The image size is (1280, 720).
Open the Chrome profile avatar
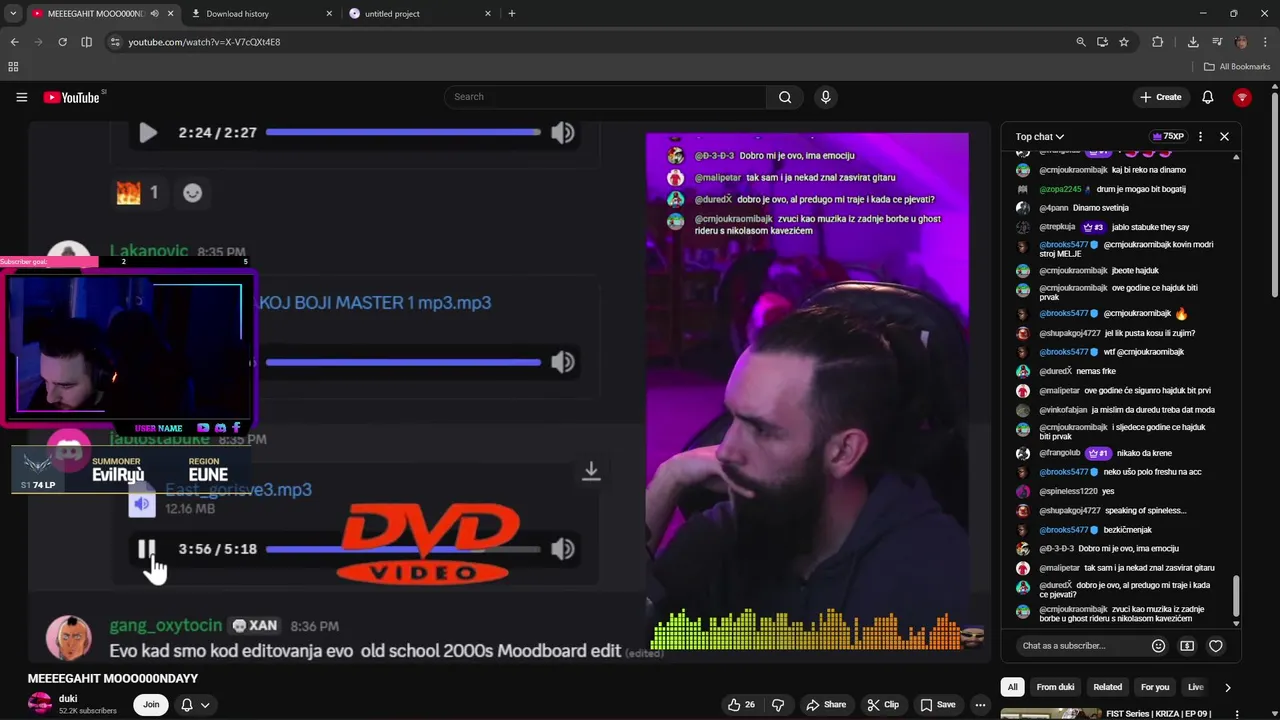pyautogui.click(x=1241, y=42)
